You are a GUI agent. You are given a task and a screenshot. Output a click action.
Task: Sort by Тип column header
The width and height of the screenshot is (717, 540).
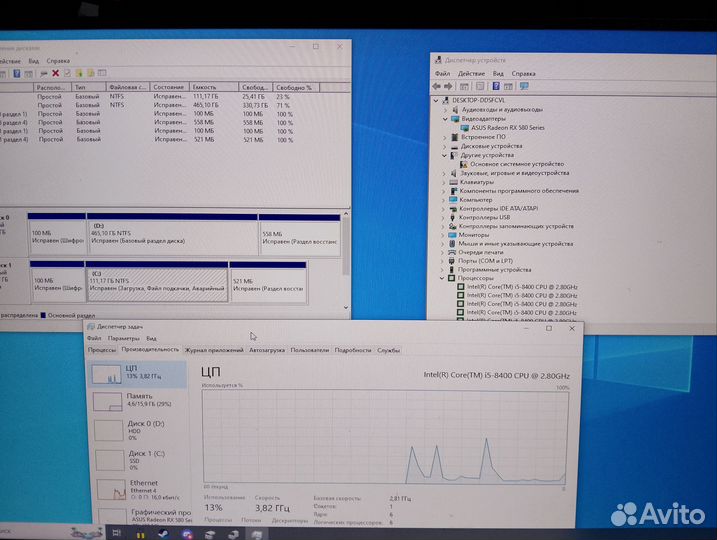[89, 87]
